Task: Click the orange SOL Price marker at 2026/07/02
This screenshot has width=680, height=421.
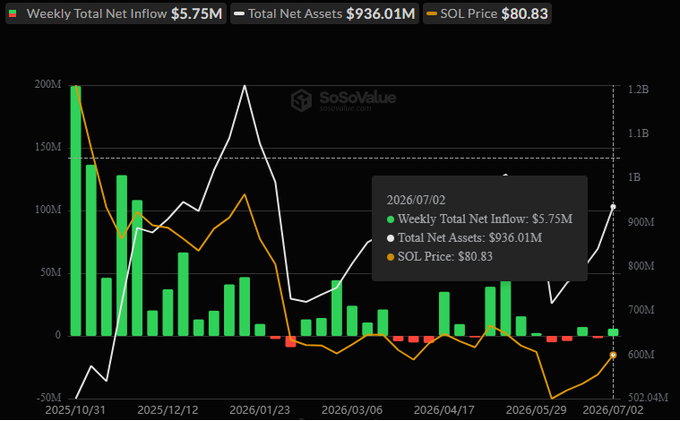Action: pos(613,355)
